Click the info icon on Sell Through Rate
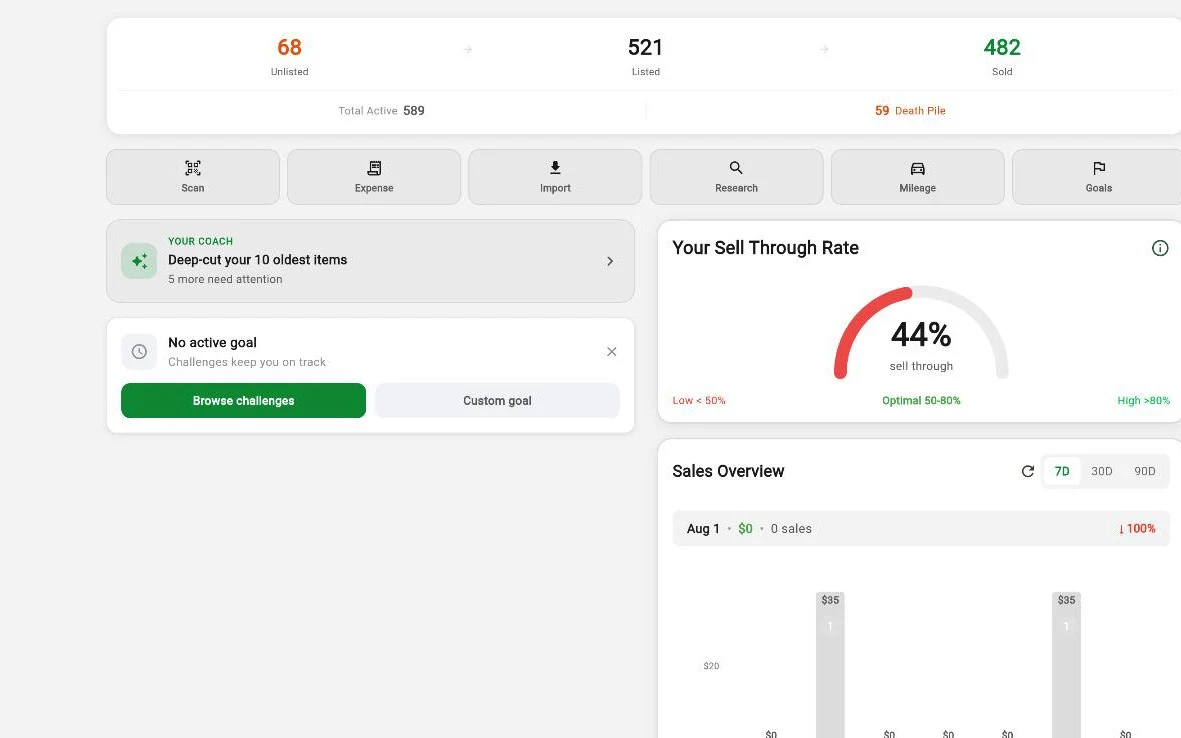This screenshot has height=738, width=1181. click(x=1160, y=248)
